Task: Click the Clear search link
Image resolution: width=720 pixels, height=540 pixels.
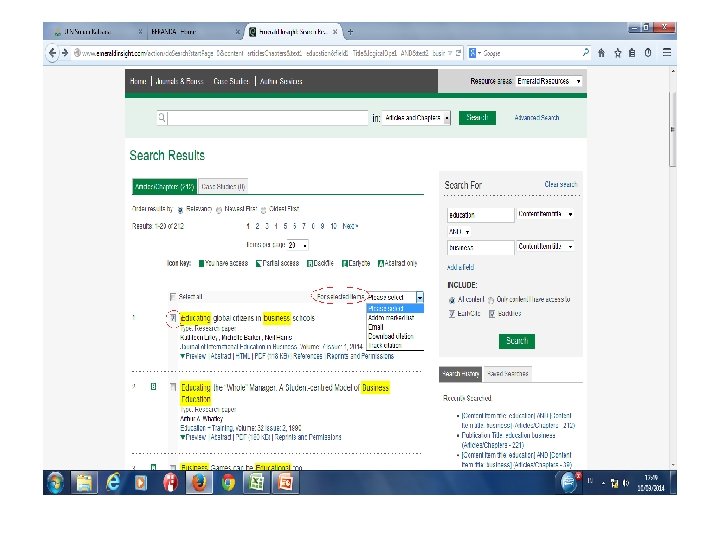Action: (x=560, y=185)
